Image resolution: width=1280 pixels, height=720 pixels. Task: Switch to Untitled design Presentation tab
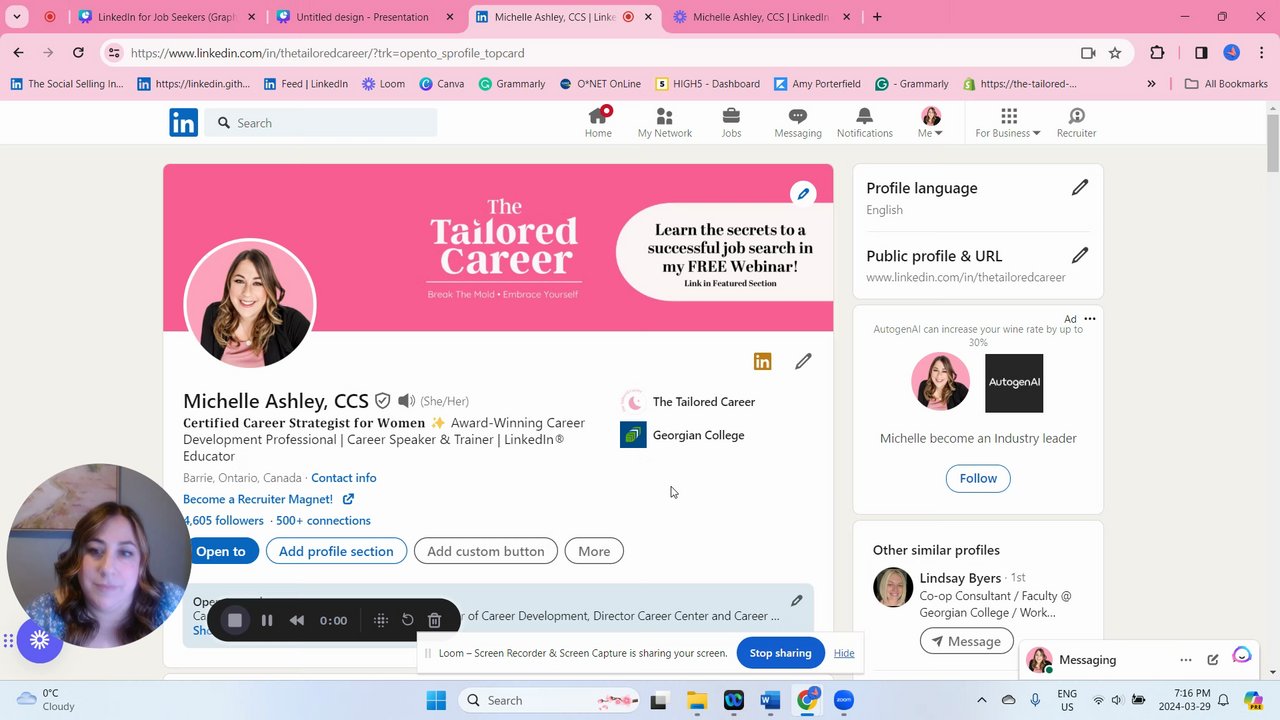coord(366,17)
